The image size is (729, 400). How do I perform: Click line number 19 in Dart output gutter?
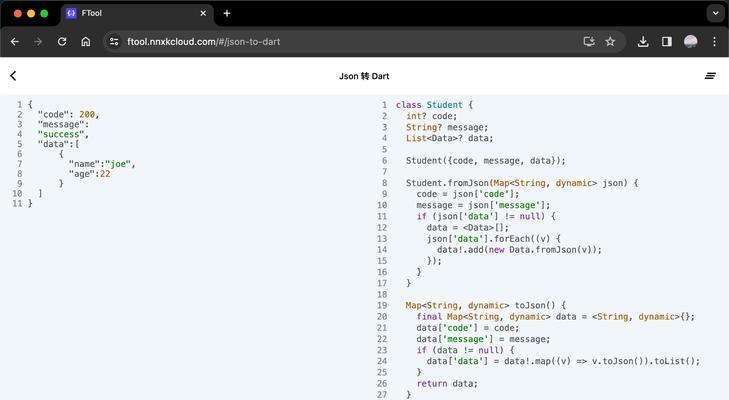tap(382, 306)
